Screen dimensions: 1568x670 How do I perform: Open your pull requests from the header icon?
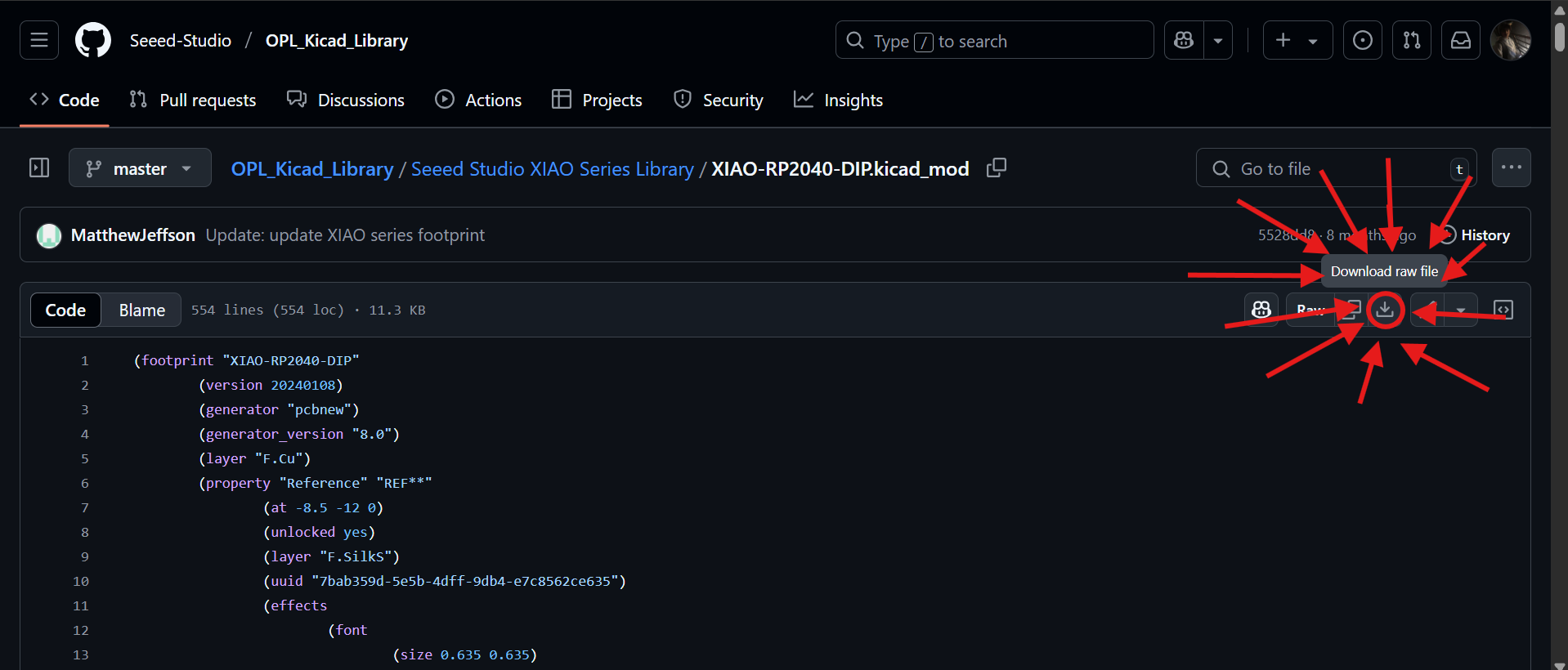pyautogui.click(x=1411, y=40)
